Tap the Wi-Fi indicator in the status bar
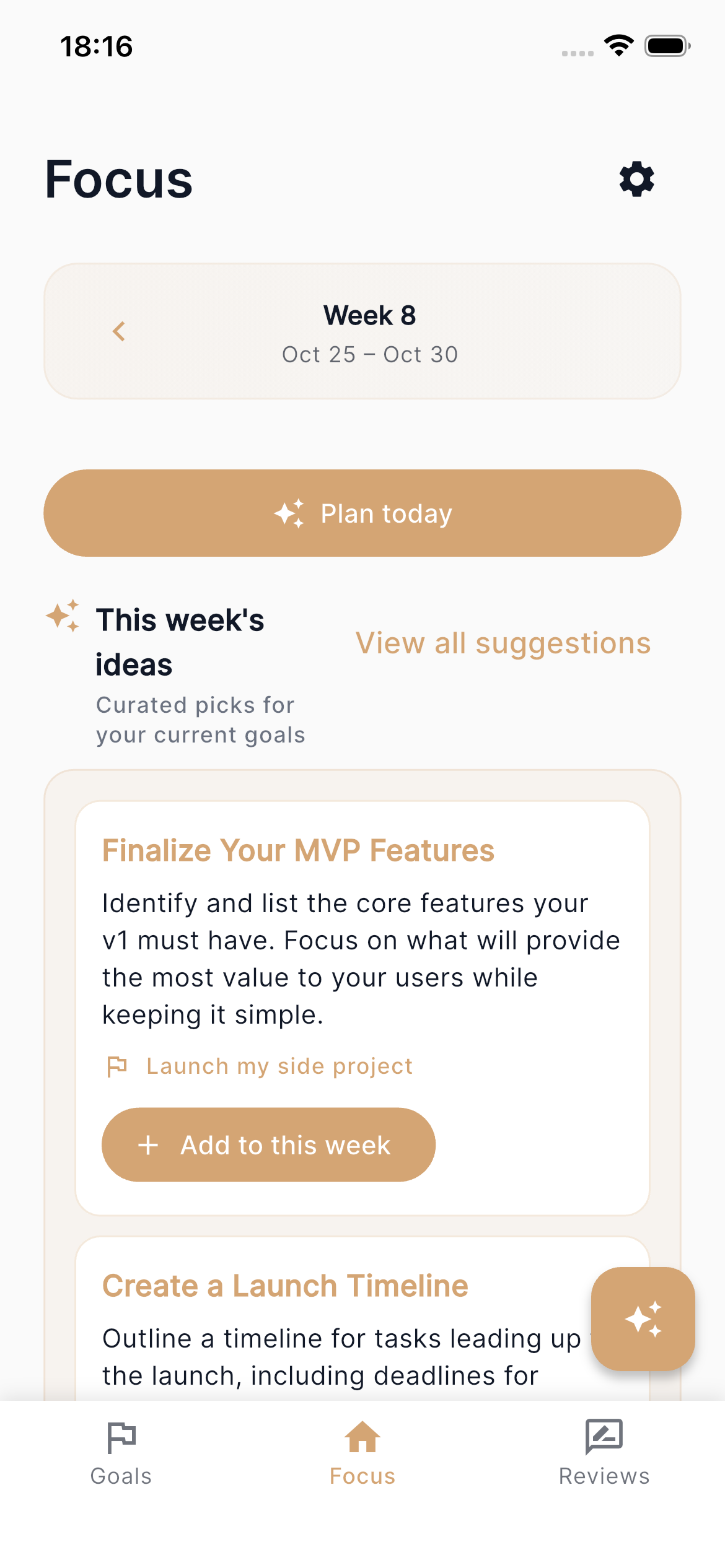 [x=618, y=45]
